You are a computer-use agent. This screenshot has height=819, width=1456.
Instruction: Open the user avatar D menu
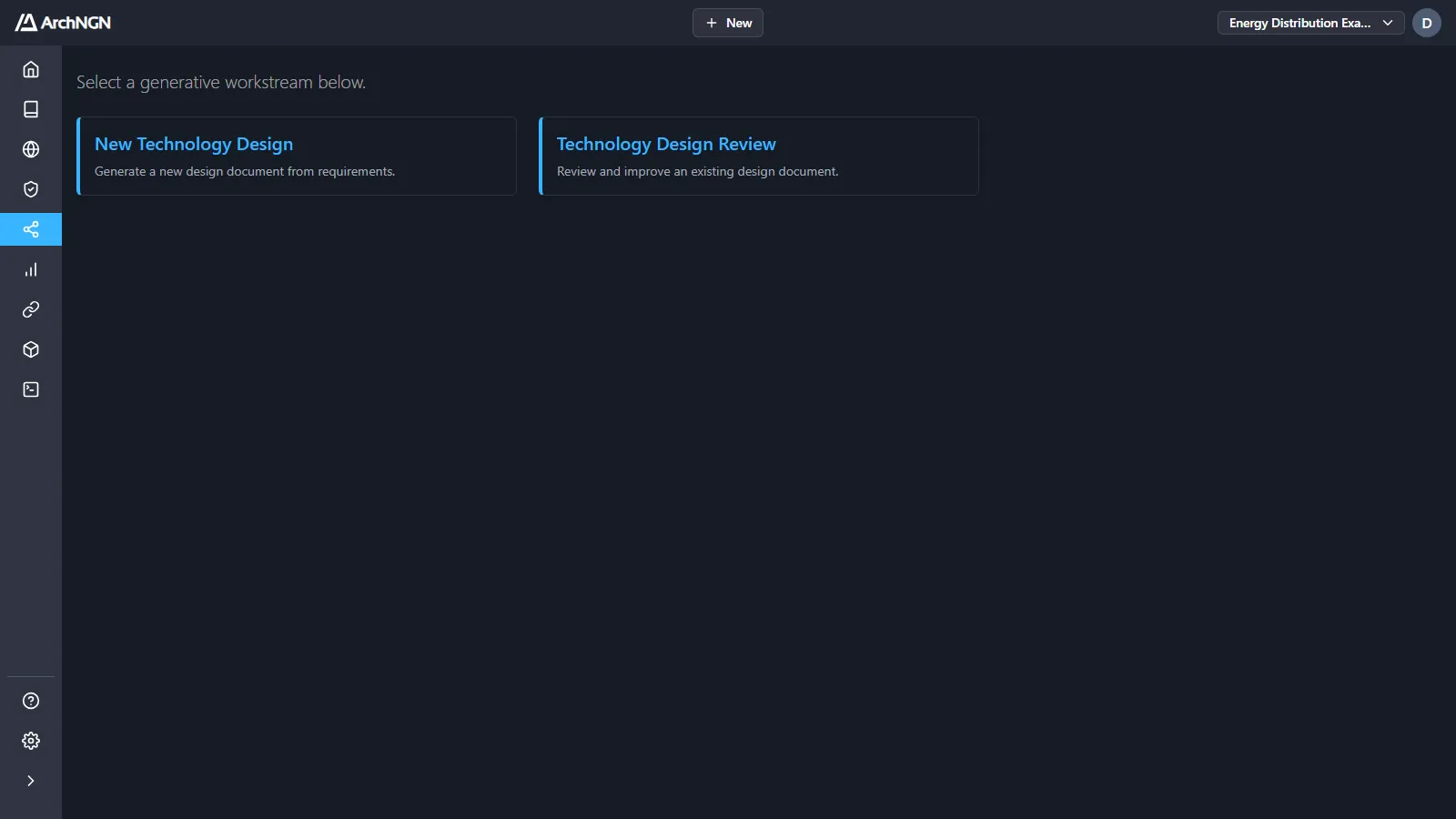tap(1427, 23)
